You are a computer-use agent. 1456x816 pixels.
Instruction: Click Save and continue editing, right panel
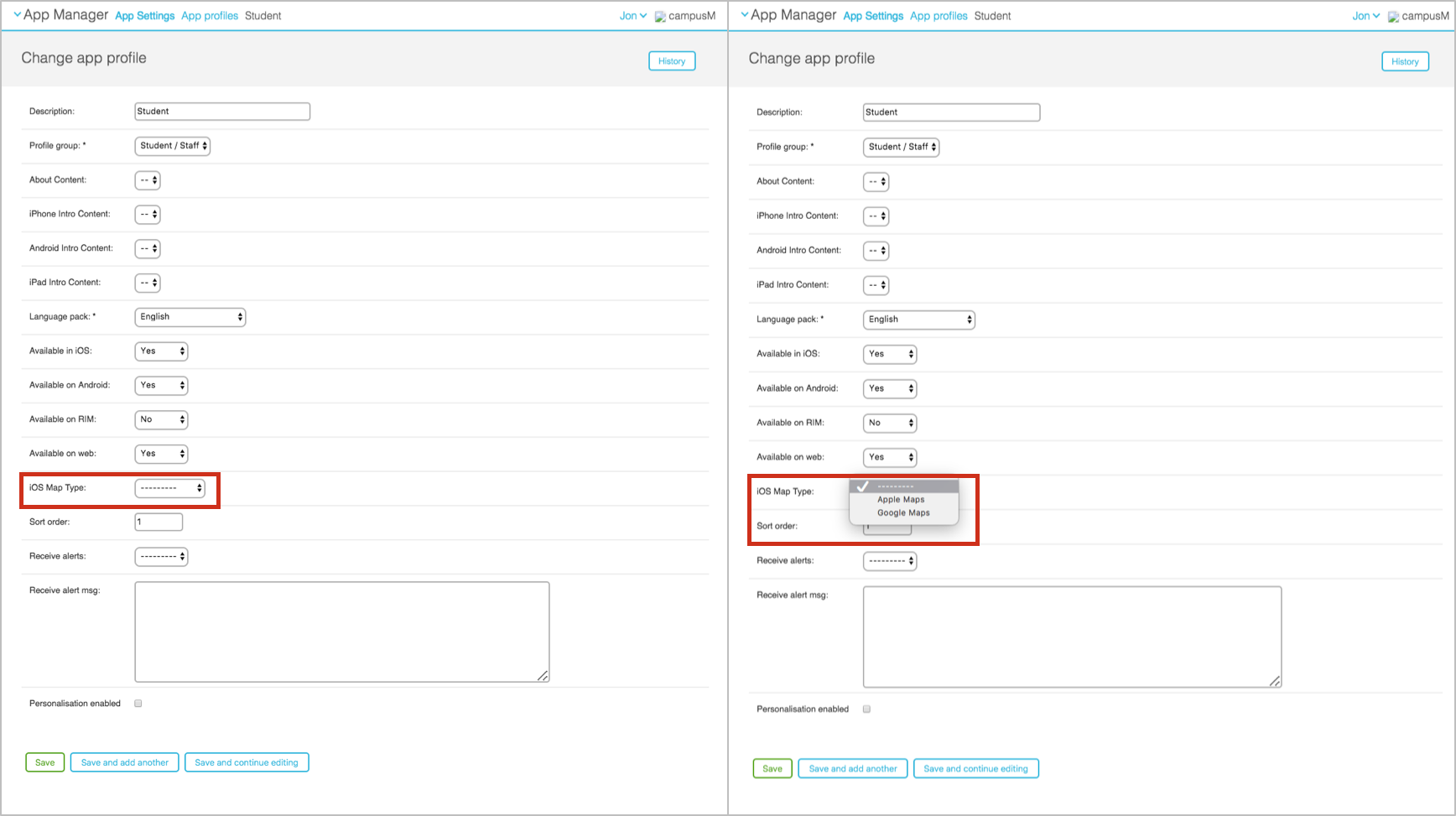pos(975,768)
